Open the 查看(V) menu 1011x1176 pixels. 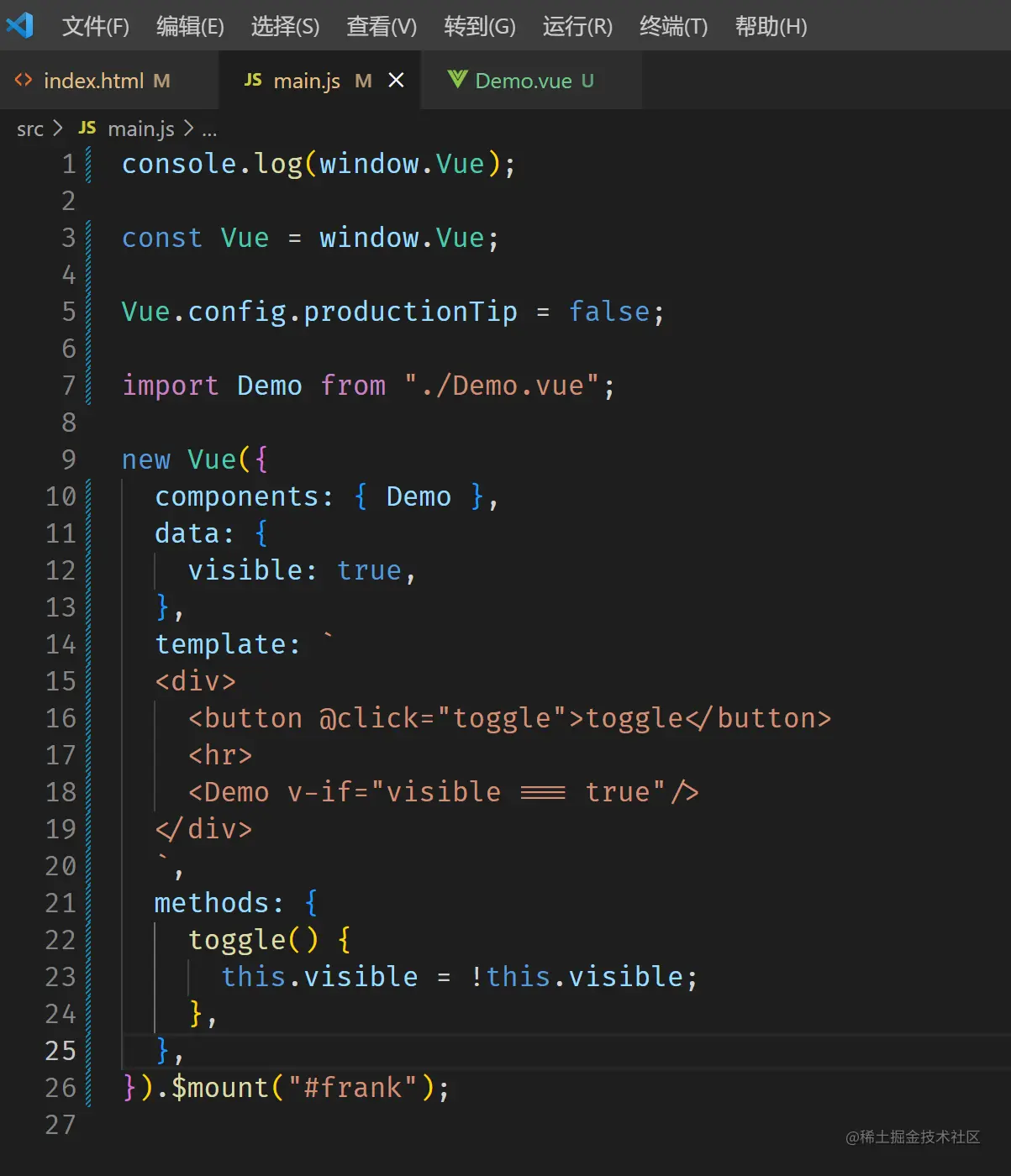382,27
